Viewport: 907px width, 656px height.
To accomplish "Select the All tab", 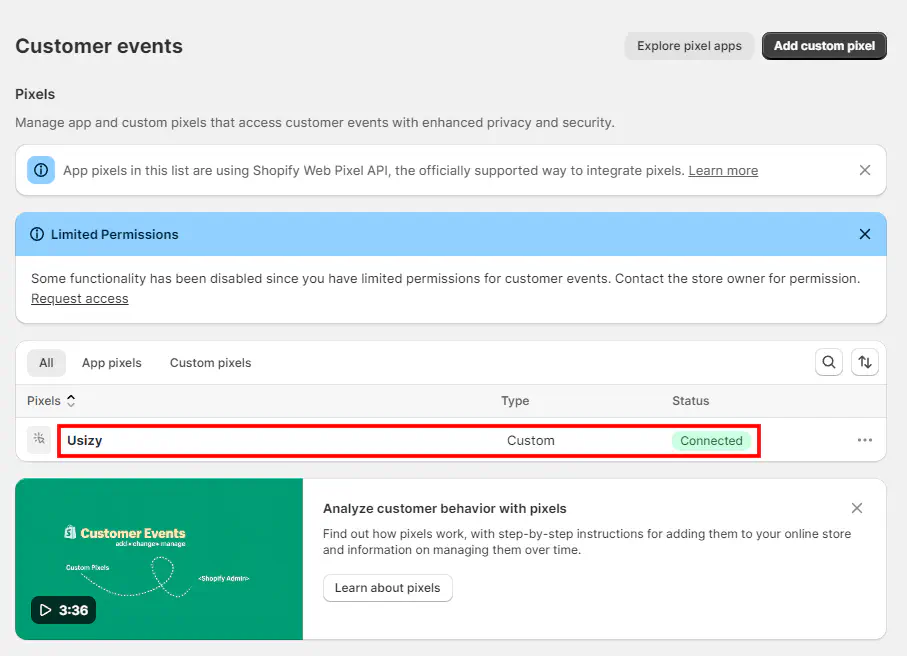I will tap(46, 363).
